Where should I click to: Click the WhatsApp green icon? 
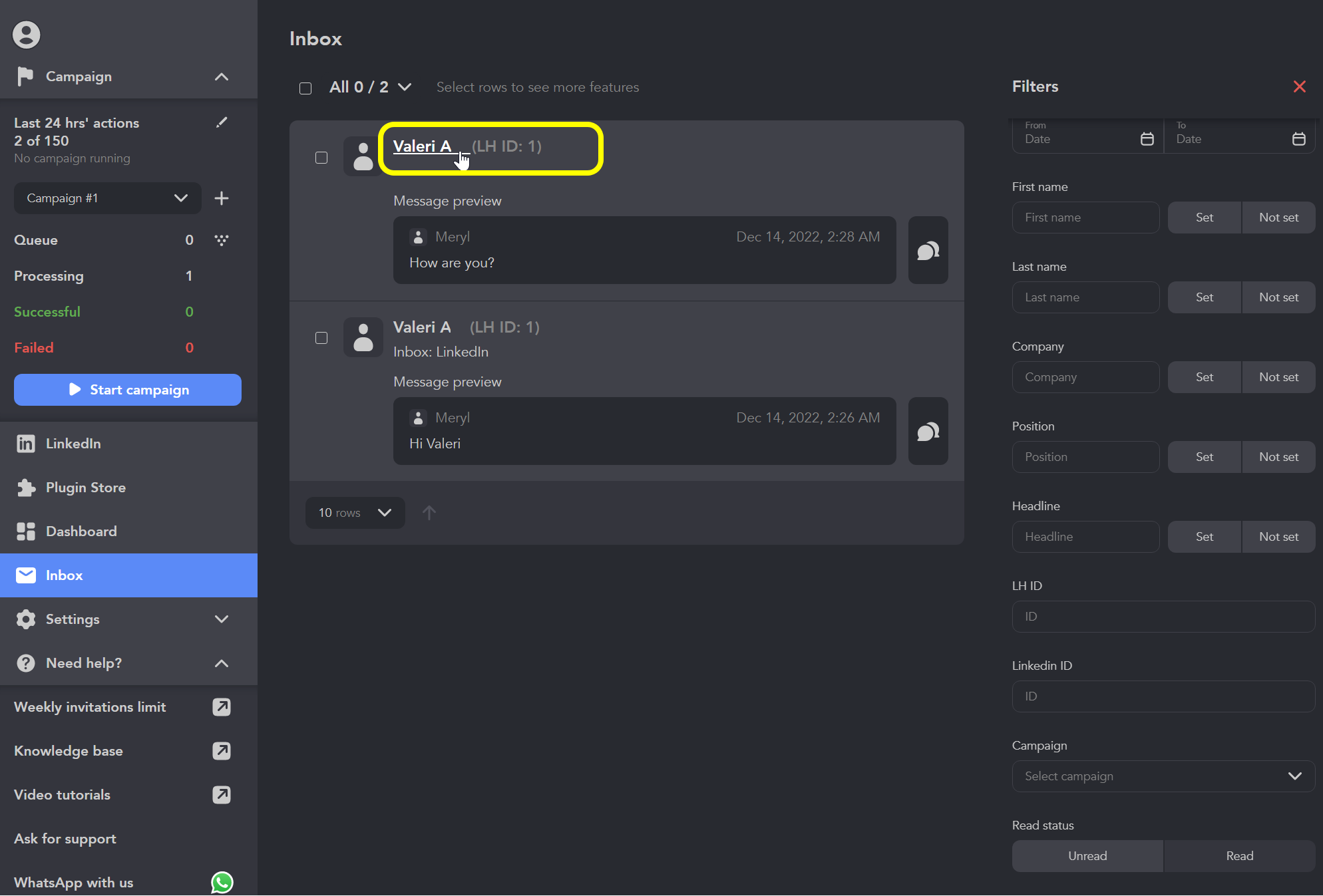tap(222, 883)
